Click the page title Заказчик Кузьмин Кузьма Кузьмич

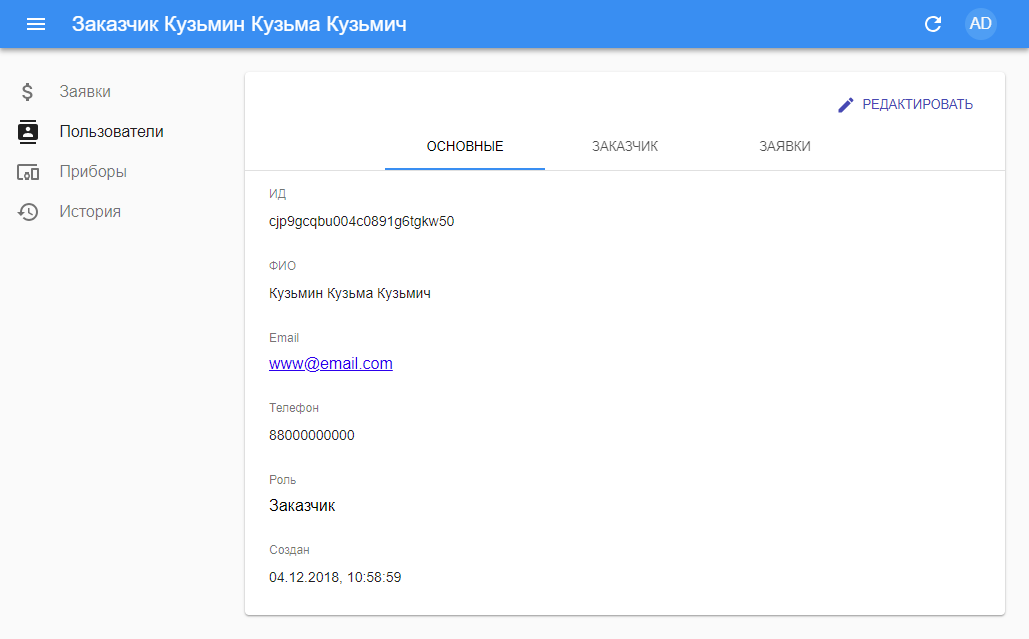click(239, 24)
